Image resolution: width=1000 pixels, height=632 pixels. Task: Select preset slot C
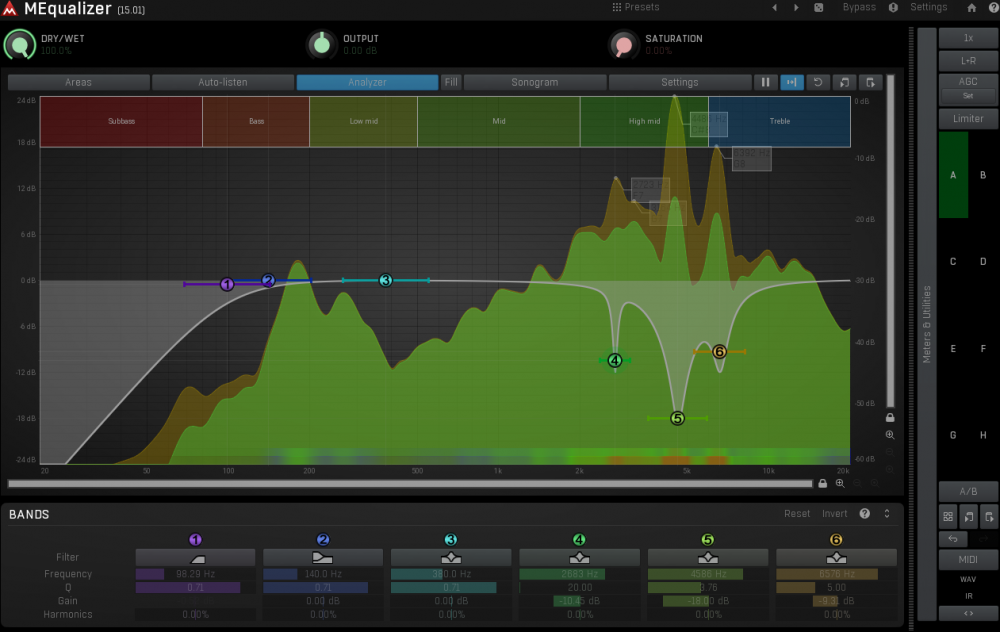click(953, 261)
